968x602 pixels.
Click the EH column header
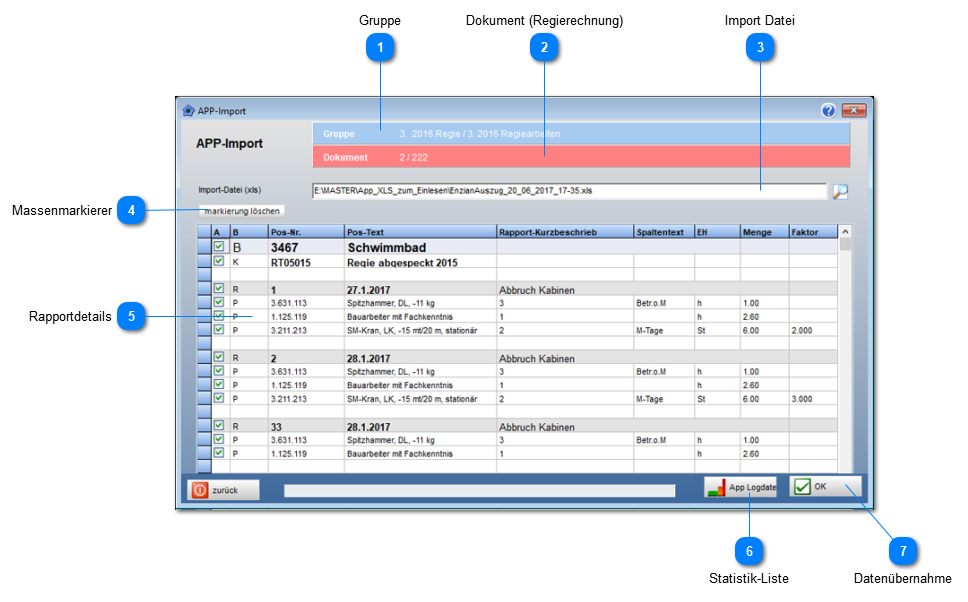[717, 232]
